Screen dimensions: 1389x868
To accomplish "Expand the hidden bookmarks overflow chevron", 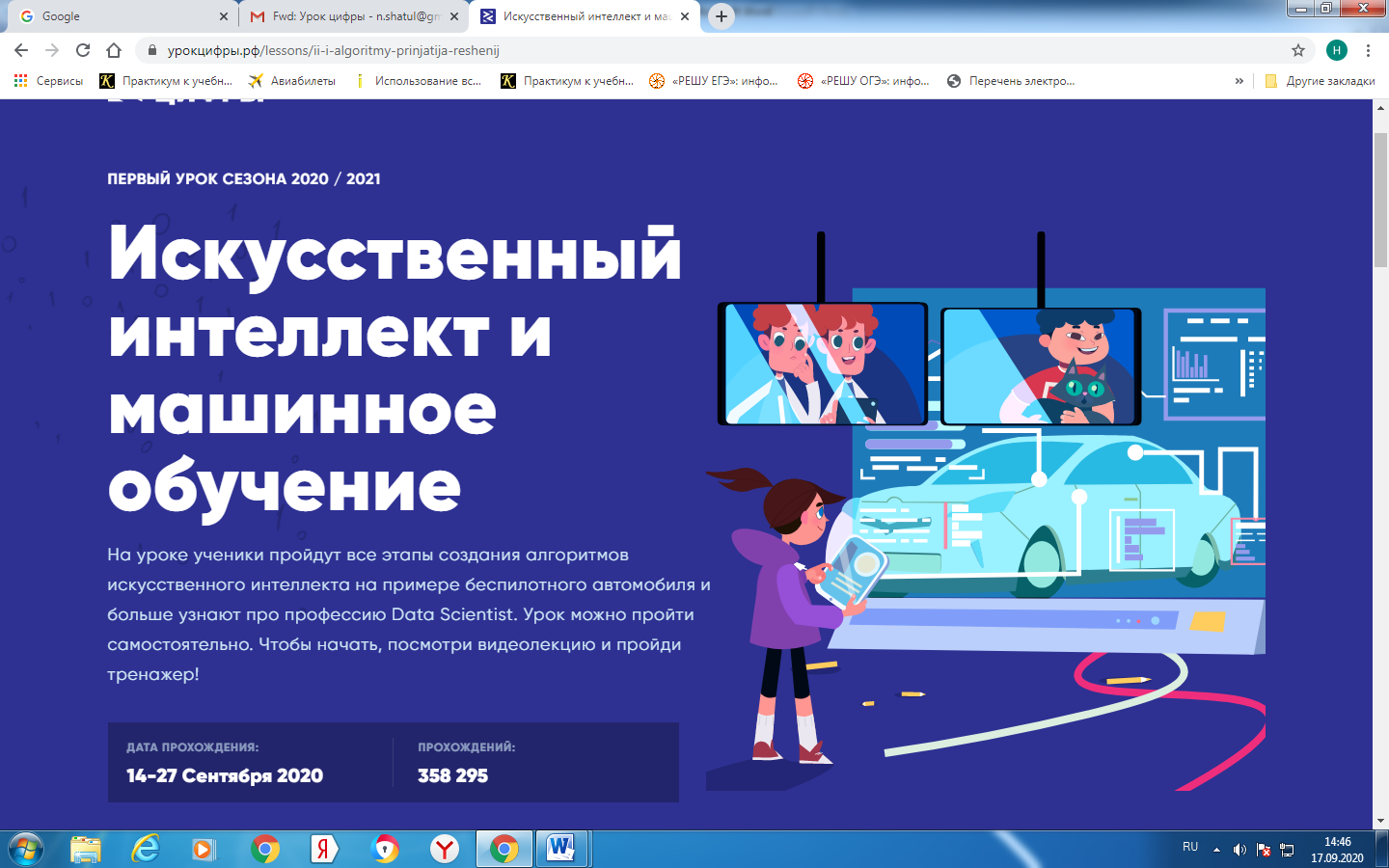I will 1239,81.
